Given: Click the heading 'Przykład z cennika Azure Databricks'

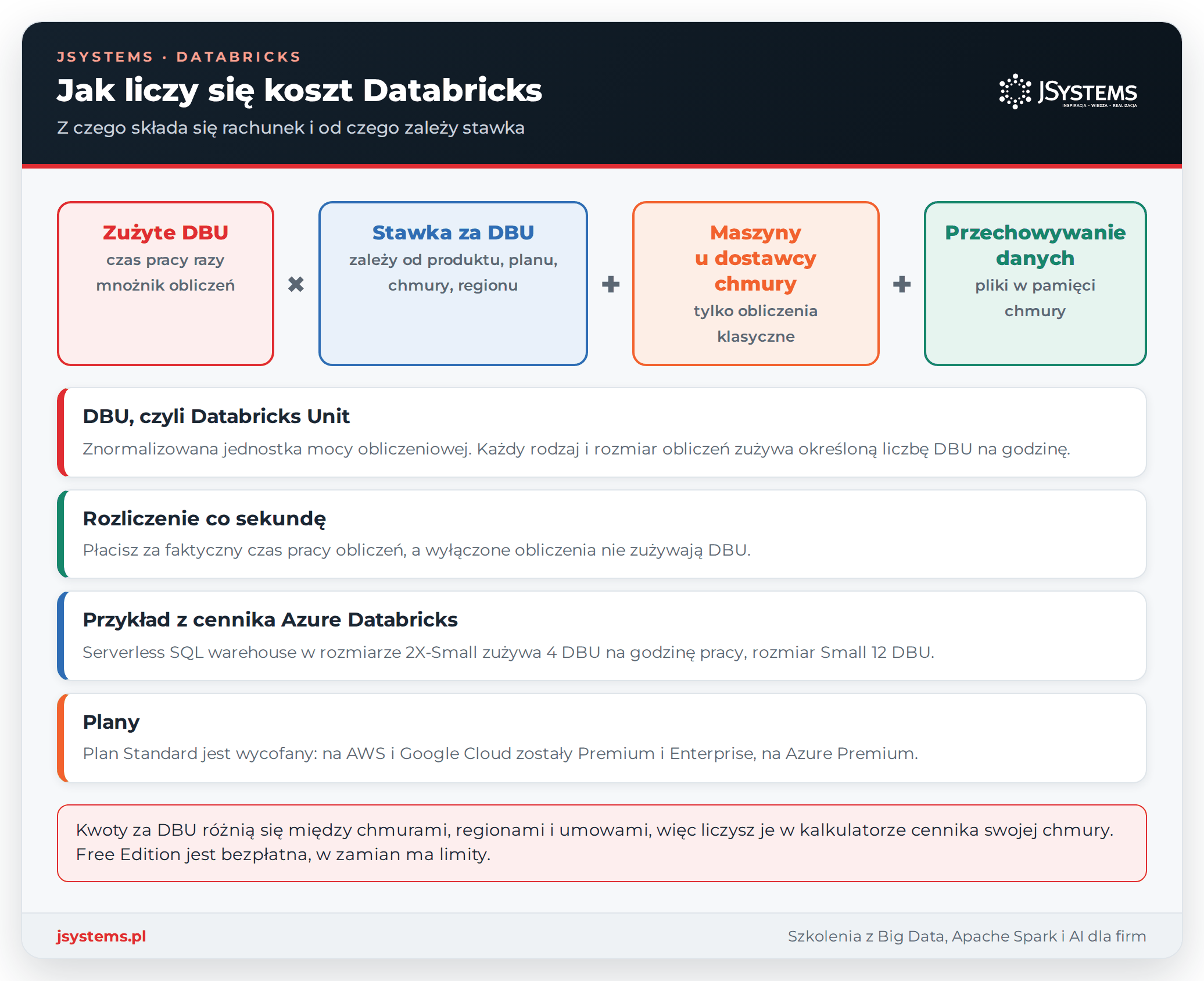Looking at the screenshot, I should pos(270,620).
